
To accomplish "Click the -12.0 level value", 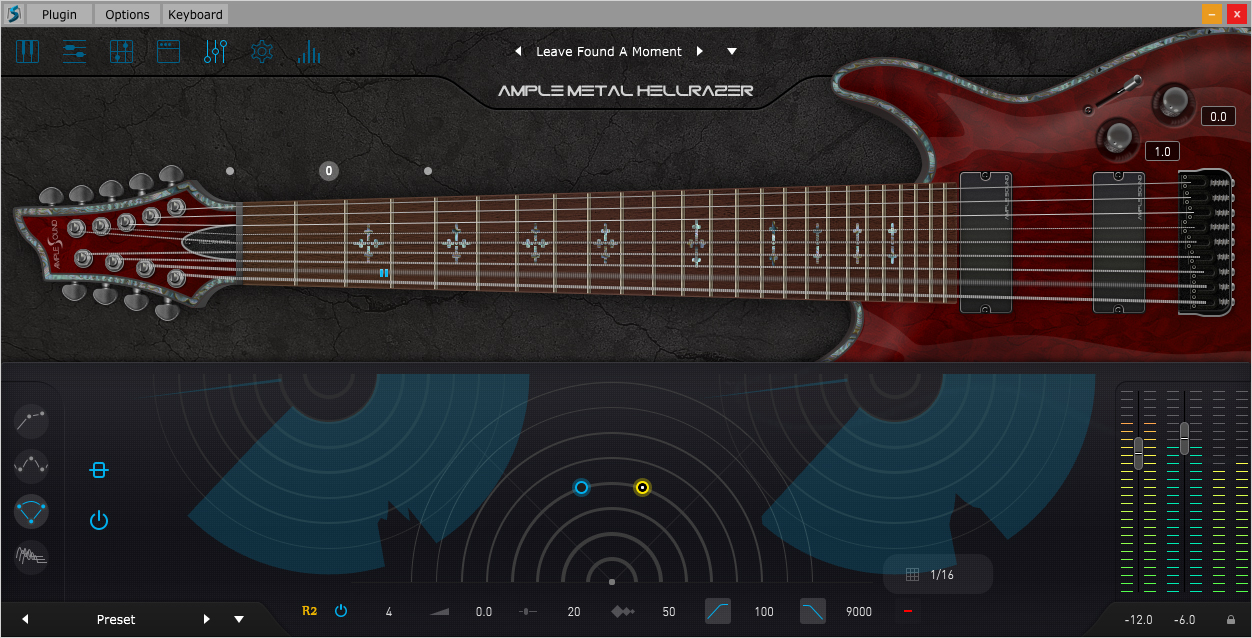I will point(1138,620).
